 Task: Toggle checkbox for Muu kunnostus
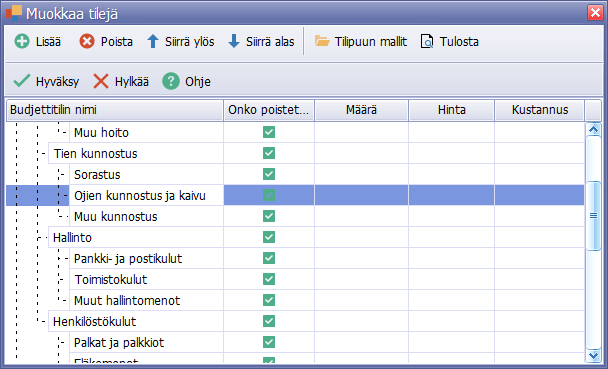pos(269,216)
